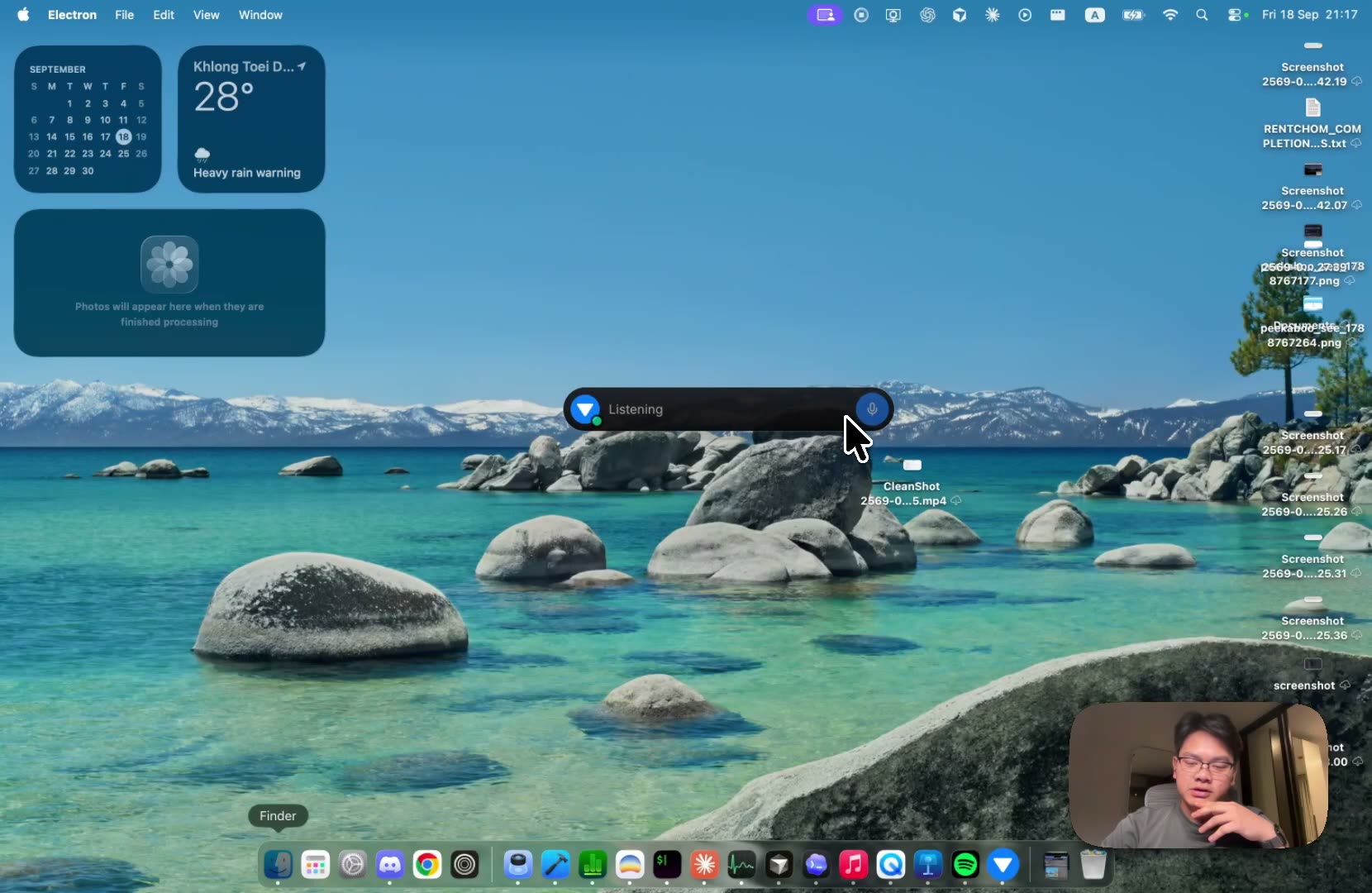Open Finder from the dock
This screenshot has height=893, width=1372.
coord(279,865)
